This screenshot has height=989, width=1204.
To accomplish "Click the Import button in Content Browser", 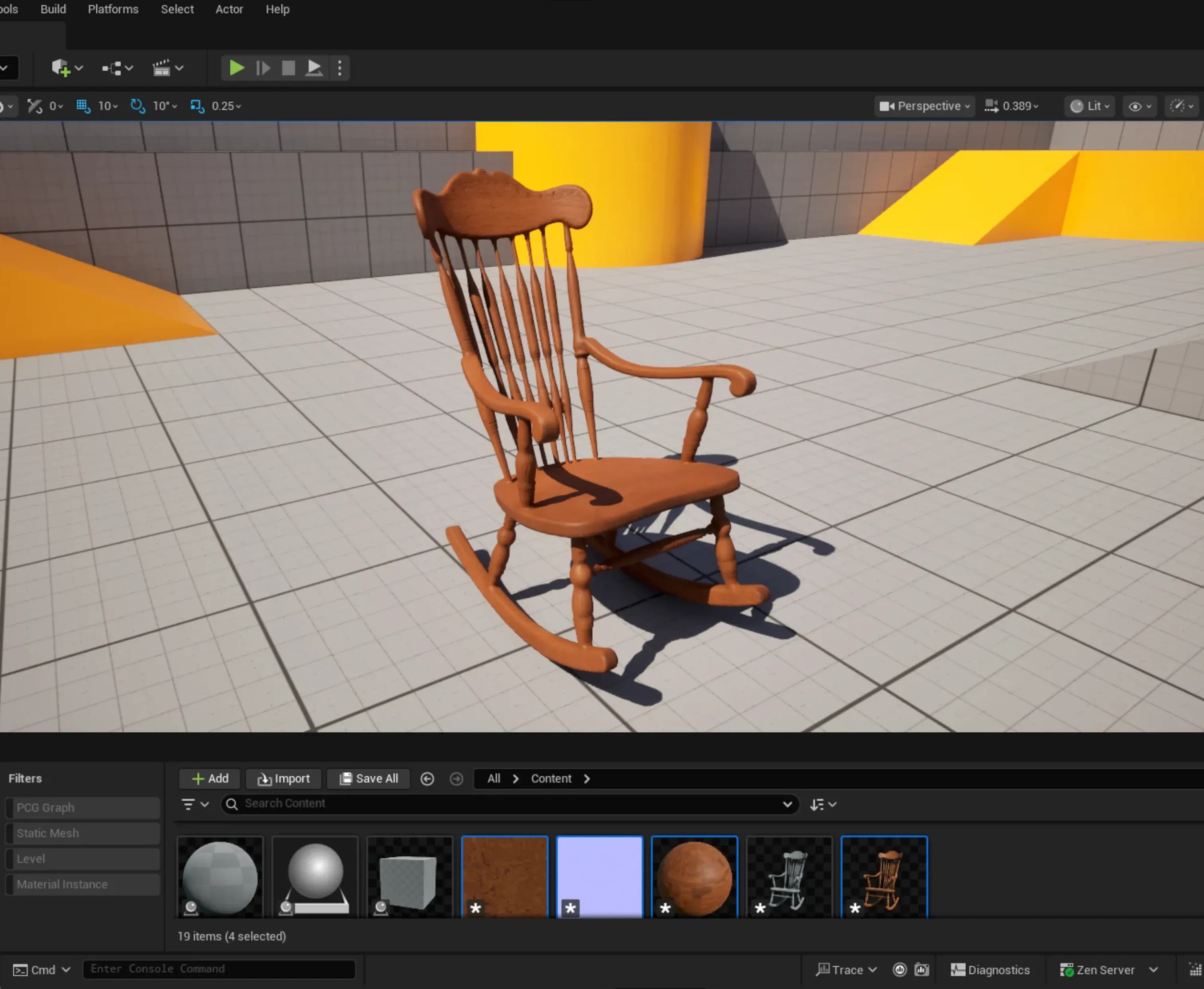I will 283,778.
